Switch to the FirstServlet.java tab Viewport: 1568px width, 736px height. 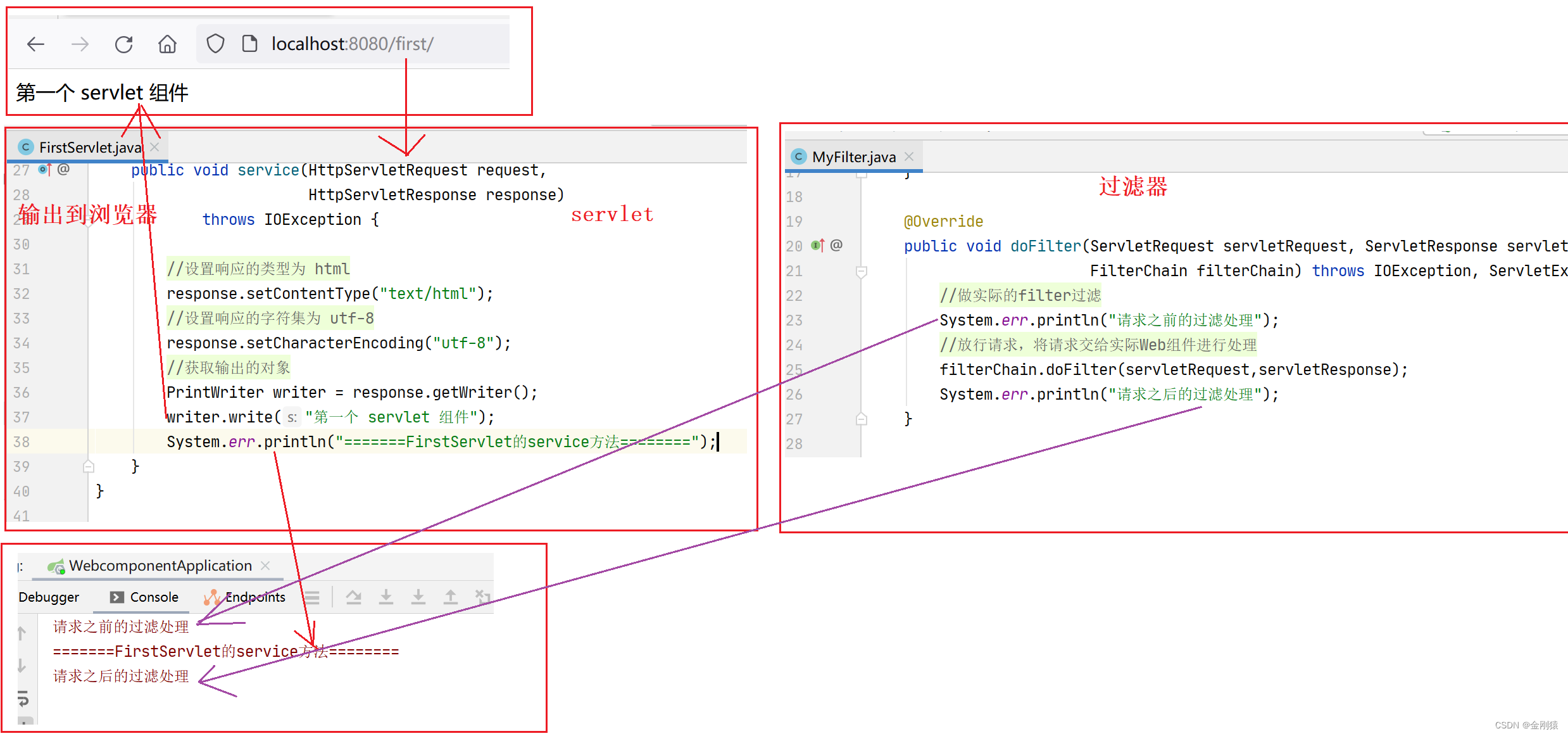(90, 148)
